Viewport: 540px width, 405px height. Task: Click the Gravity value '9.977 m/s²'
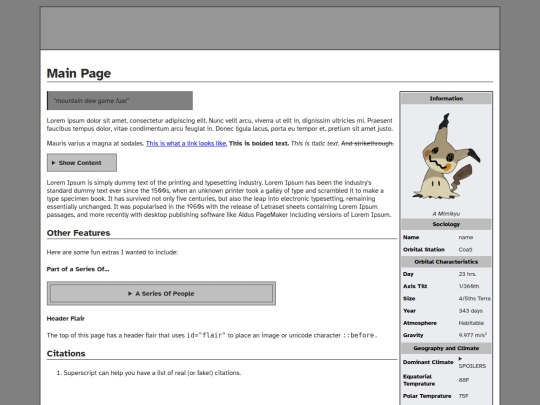(472, 335)
